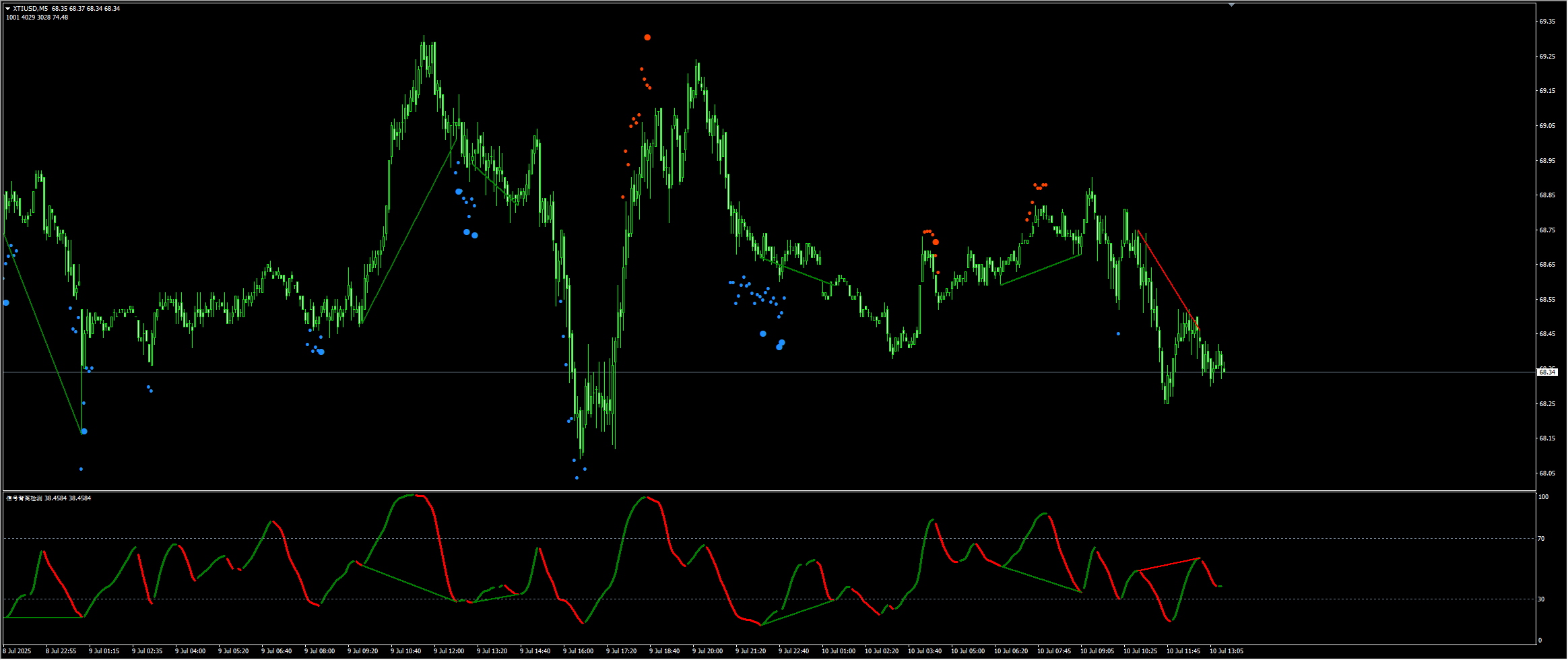Click the 70 level label on indicator scale

click(1542, 539)
